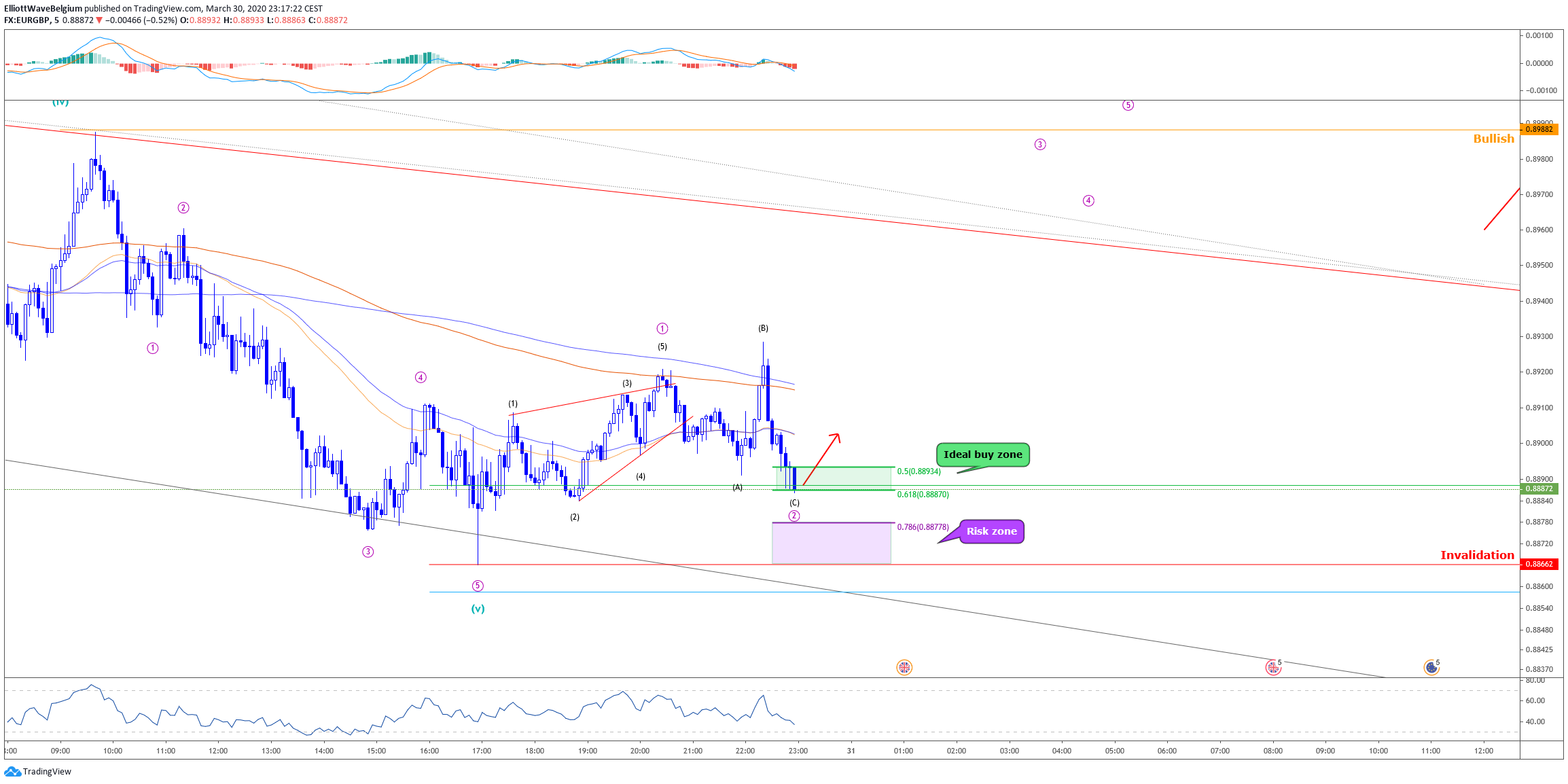Click the TradingView logo at bottom left

pyautogui.click(x=37, y=772)
